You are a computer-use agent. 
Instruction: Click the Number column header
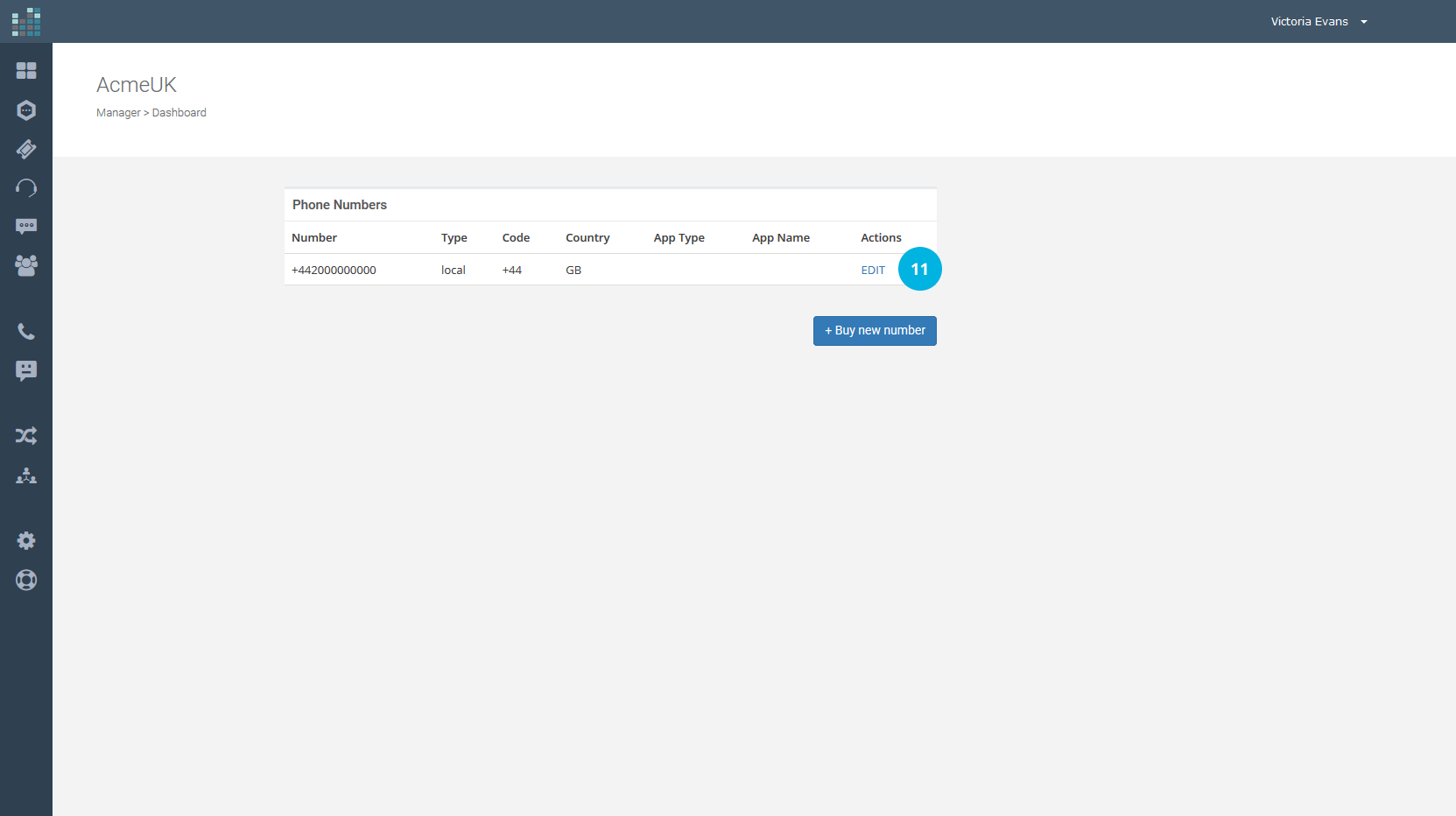314,238
